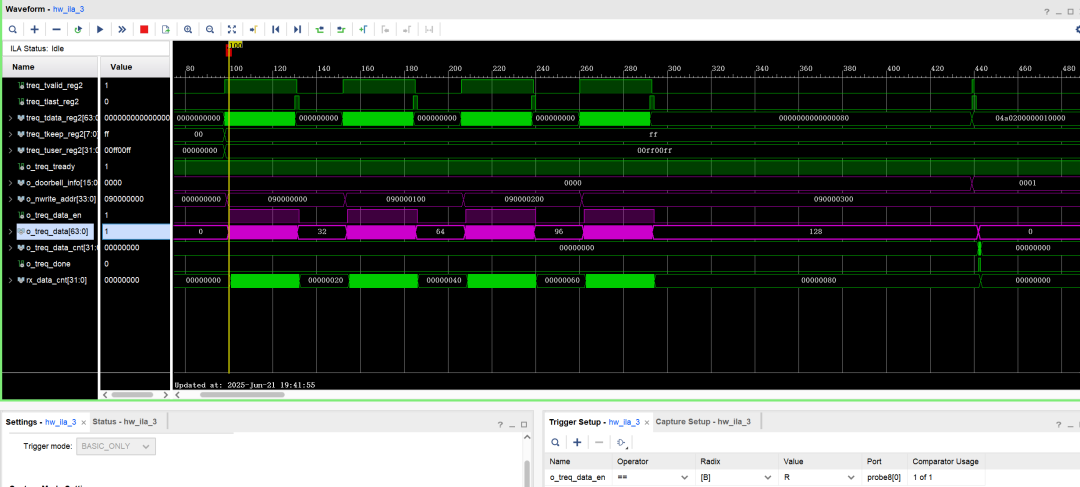The height and width of the screenshot is (487, 1080).
Task: Jump to next transition icon
Action: point(342,30)
